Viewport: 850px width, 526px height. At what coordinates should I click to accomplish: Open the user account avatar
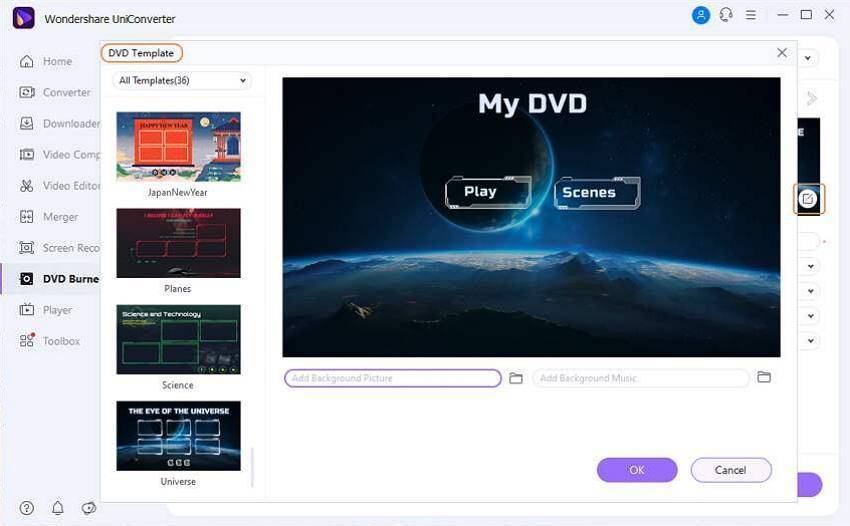(701, 15)
